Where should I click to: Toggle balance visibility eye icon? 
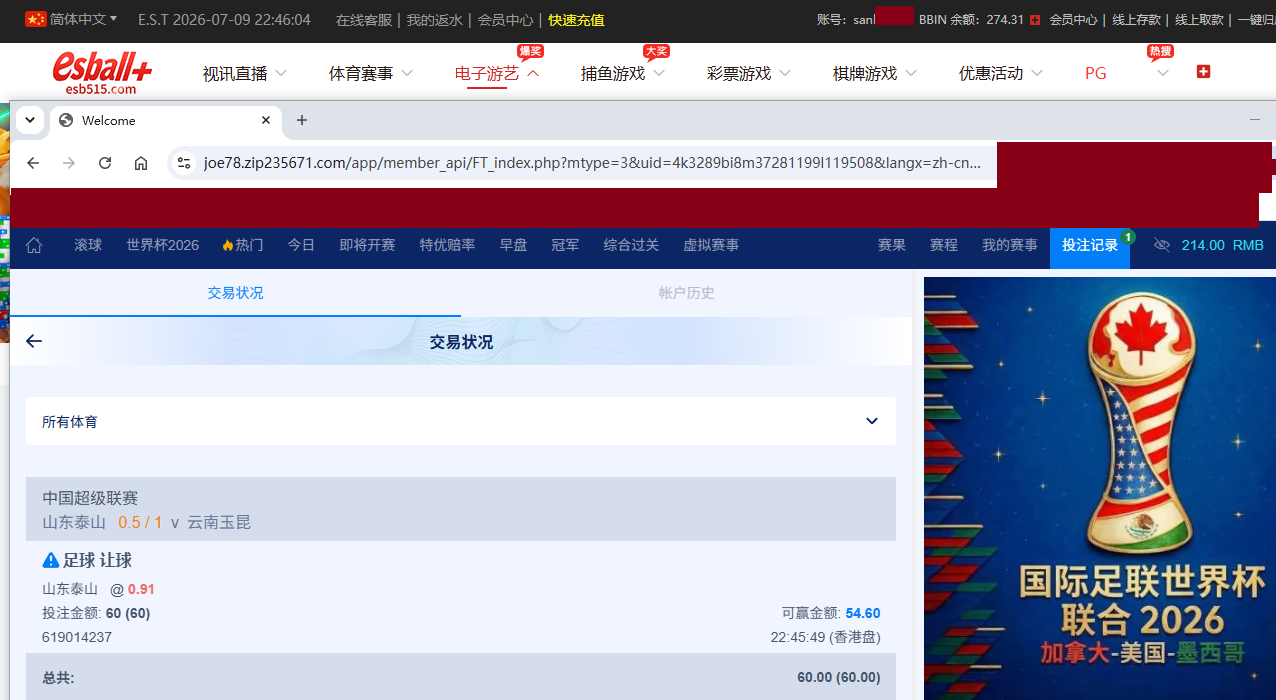point(1161,245)
